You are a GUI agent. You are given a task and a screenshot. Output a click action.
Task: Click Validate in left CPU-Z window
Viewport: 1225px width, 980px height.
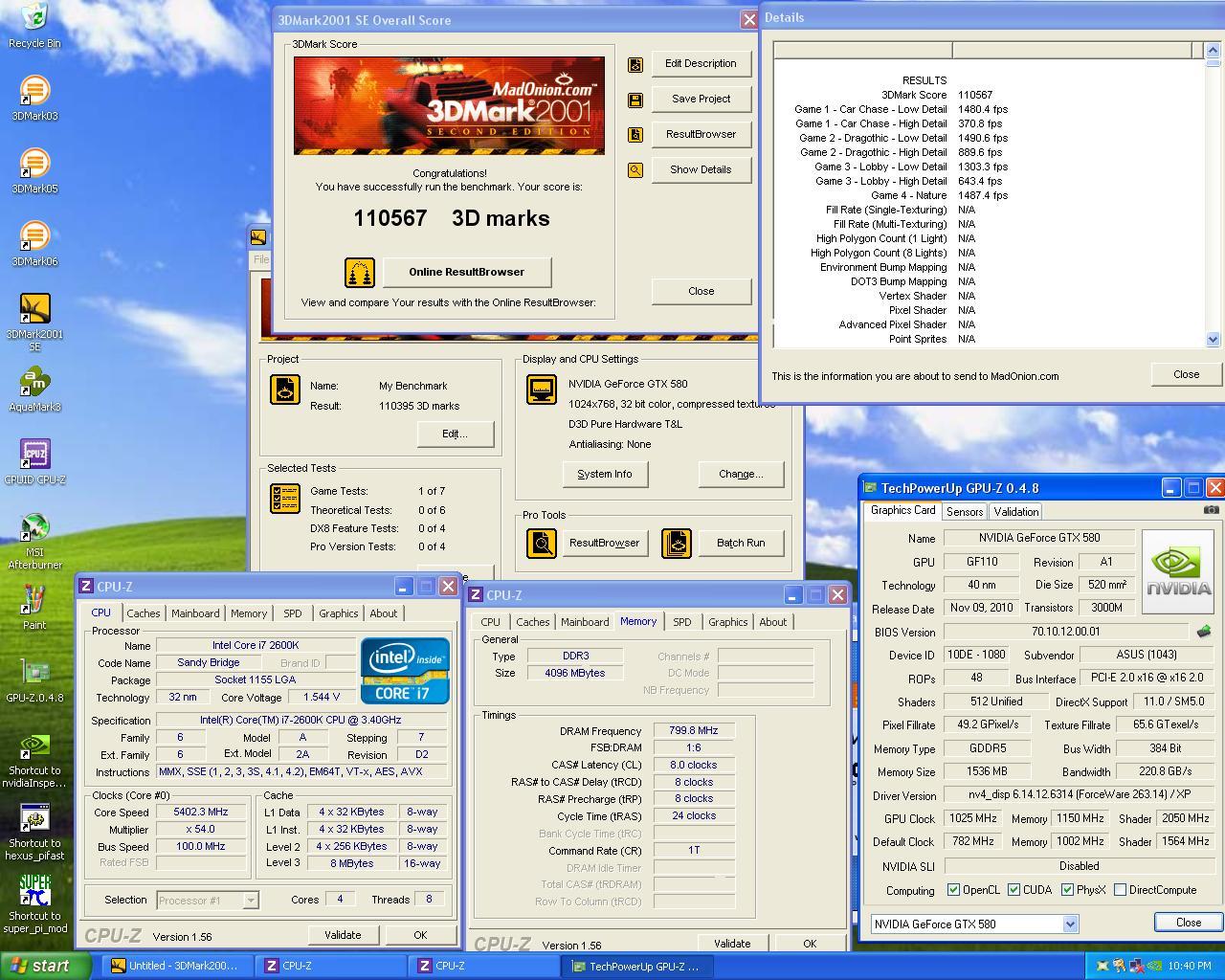[x=343, y=936]
